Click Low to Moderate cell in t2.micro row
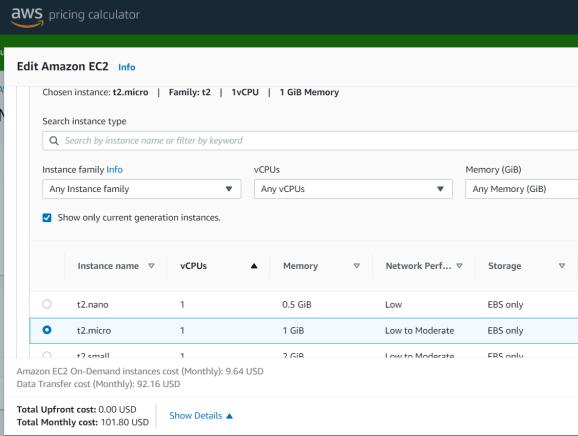Screen dimensions: 578x436 click(419, 331)
